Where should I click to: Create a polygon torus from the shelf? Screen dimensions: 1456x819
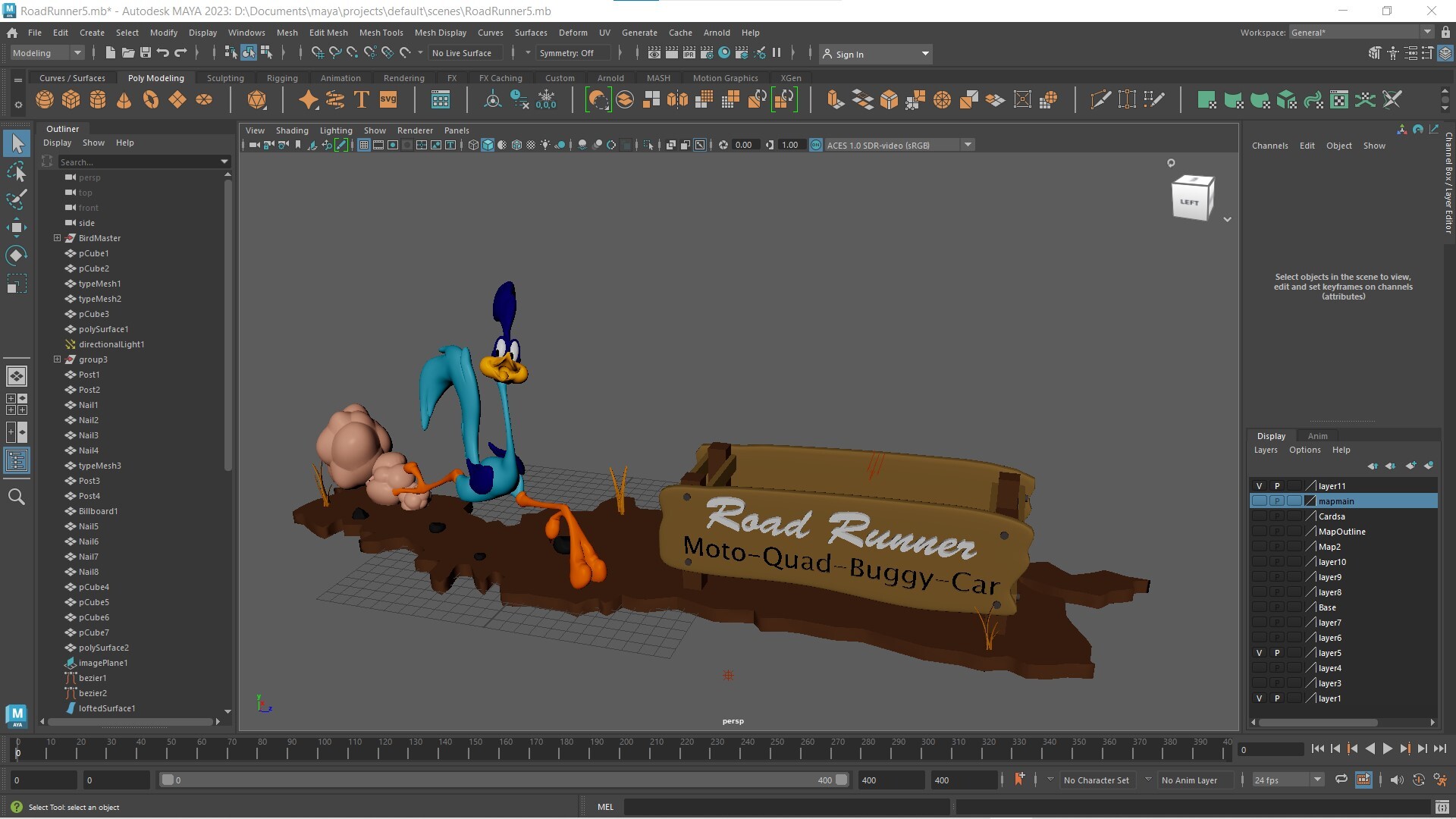click(149, 99)
